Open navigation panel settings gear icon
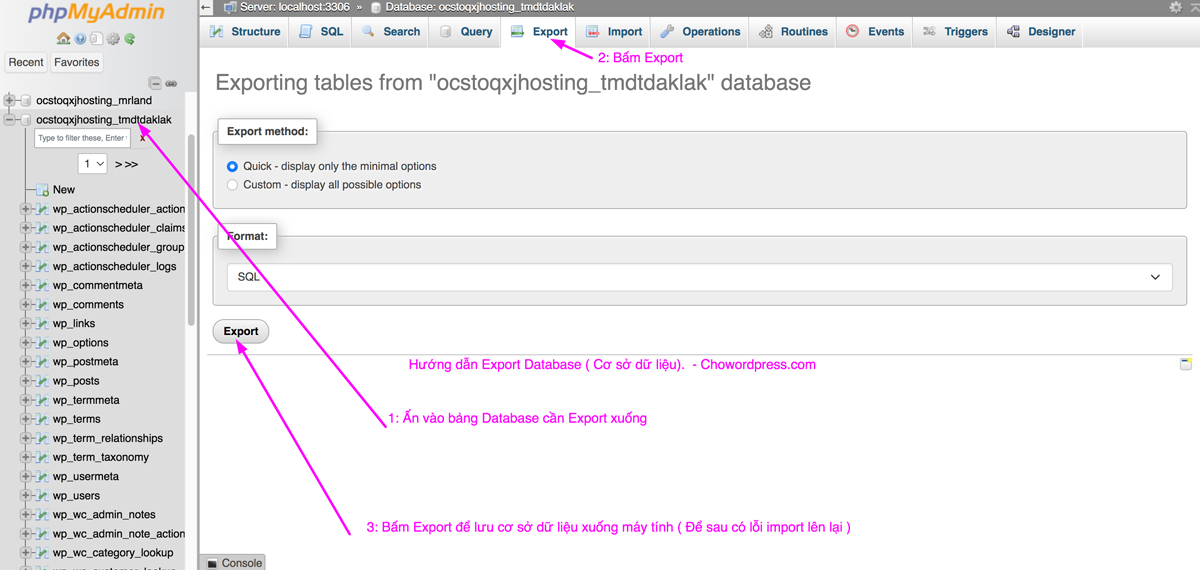This screenshot has width=1200, height=570. [x=113, y=39]
